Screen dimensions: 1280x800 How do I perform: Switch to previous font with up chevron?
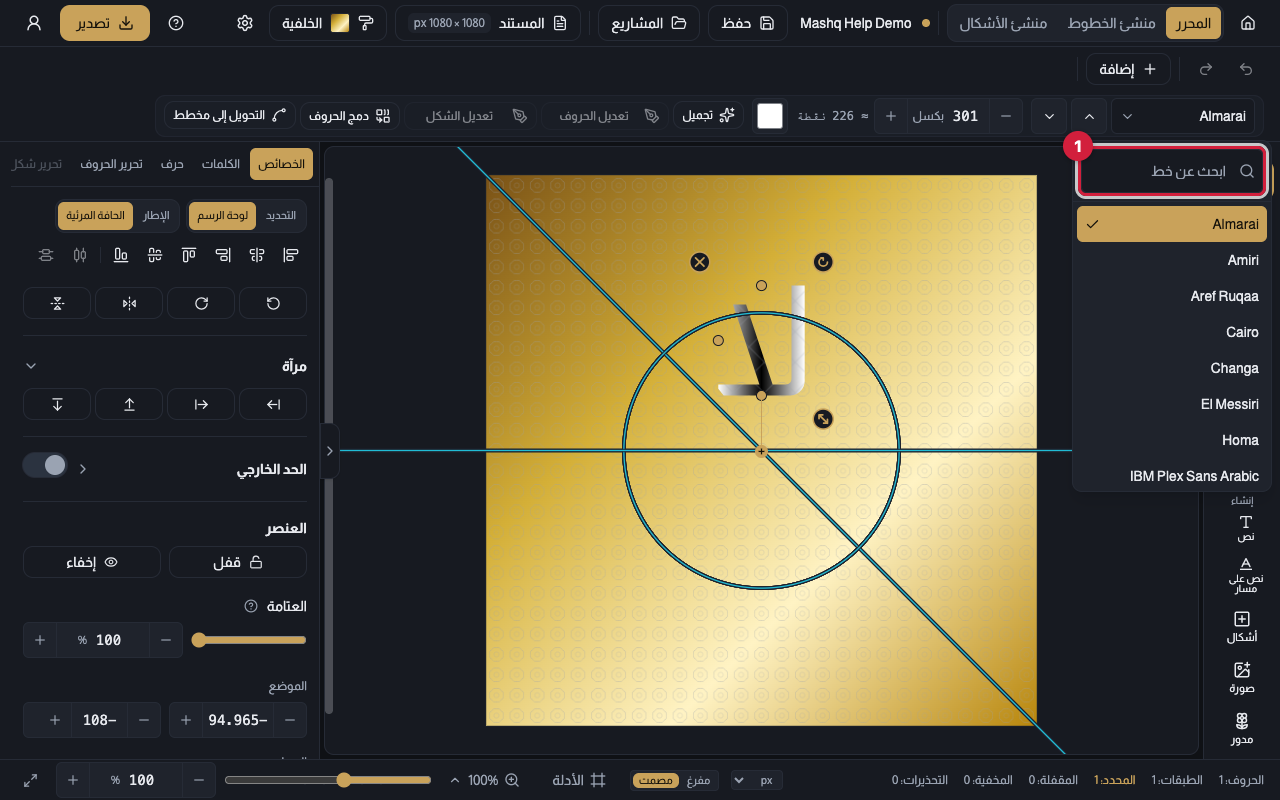(x=1089, y=116)
